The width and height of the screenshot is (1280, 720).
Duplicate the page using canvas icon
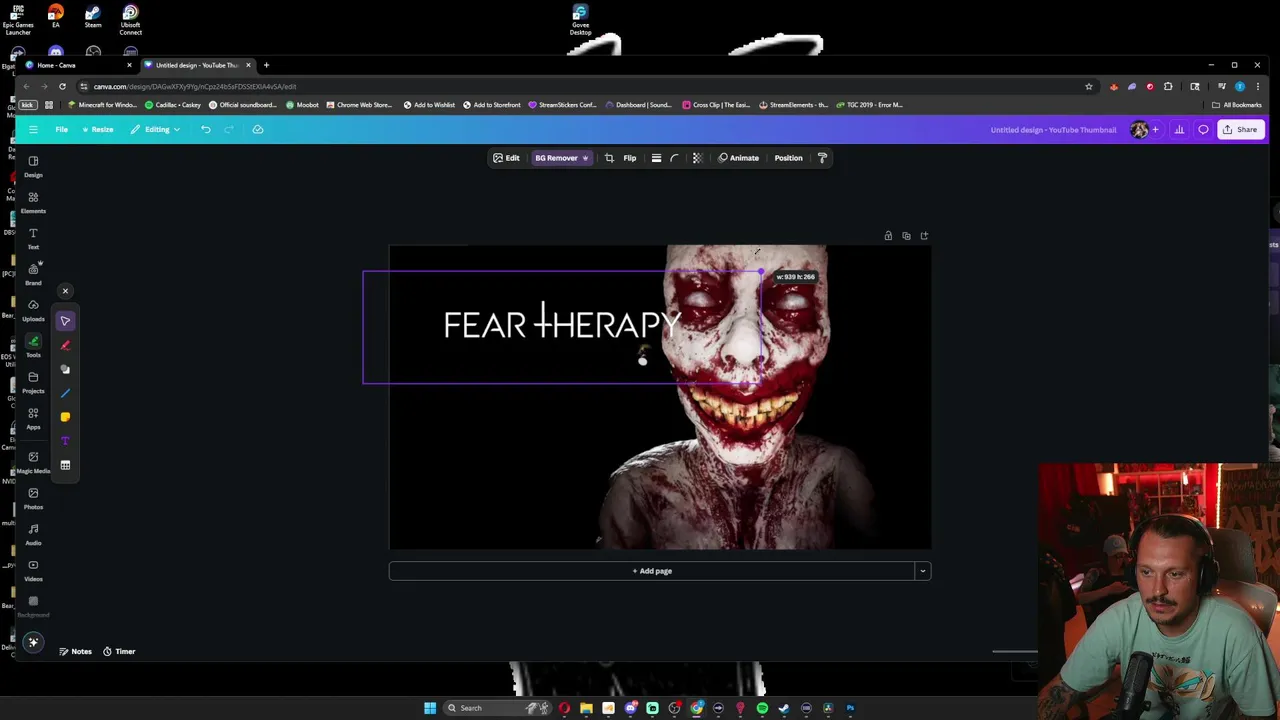click(906, 236)
